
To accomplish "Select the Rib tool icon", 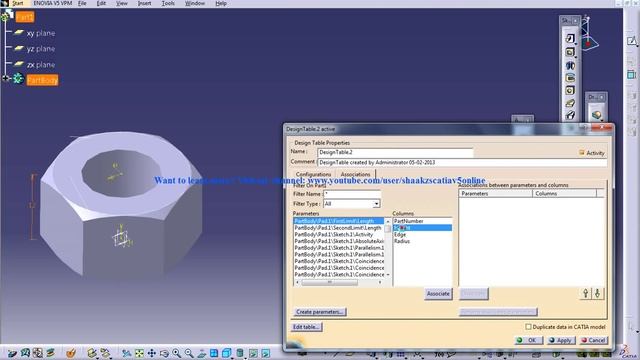I will point(570,103).
